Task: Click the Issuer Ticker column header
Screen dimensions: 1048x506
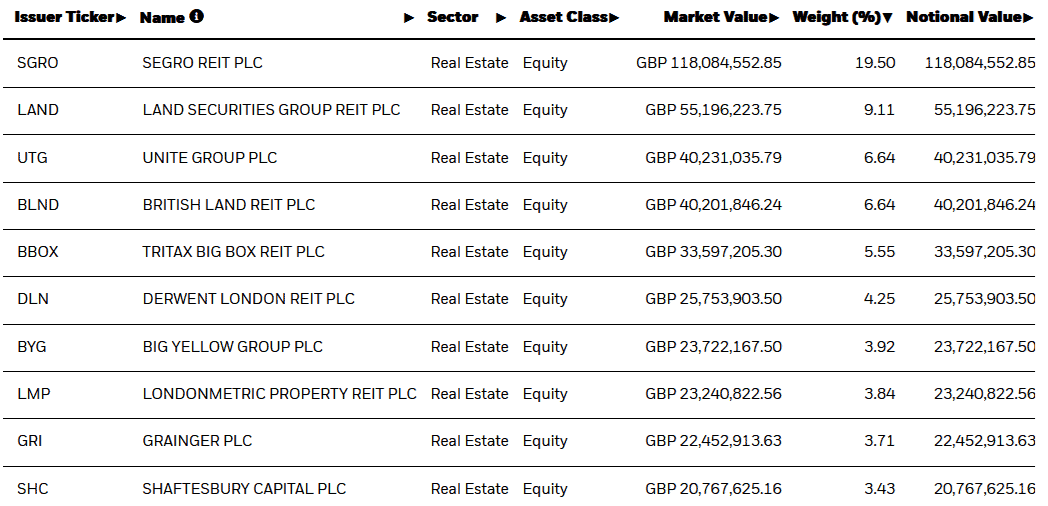Action: (x=65, y=18)
